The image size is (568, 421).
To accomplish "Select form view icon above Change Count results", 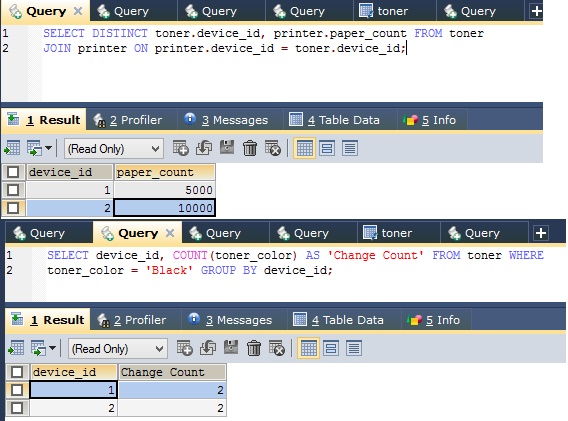I will [x=331, y=348].
